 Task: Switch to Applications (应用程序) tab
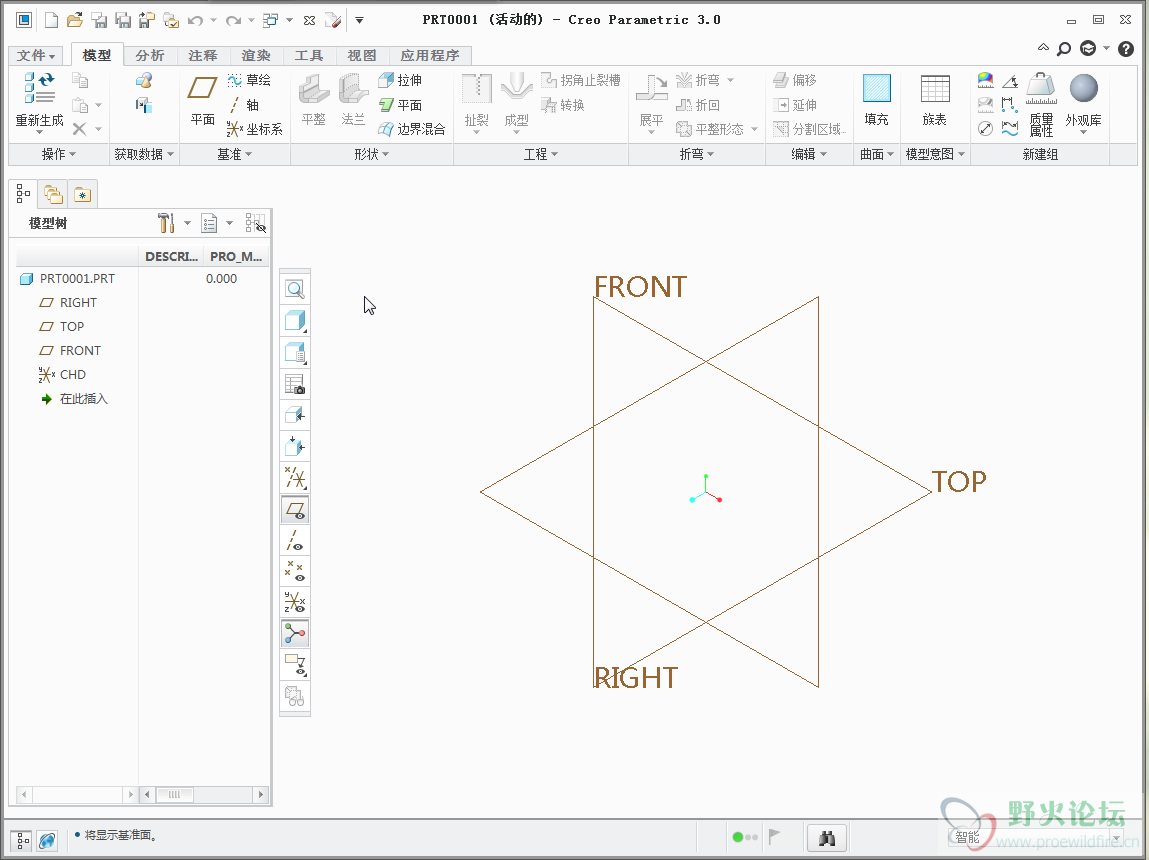430,56
